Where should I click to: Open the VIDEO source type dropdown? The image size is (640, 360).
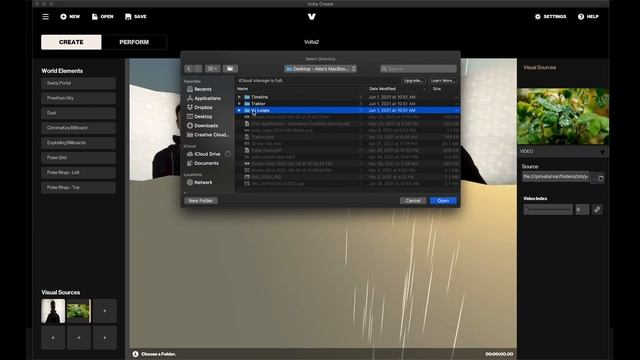pos(562,151)
